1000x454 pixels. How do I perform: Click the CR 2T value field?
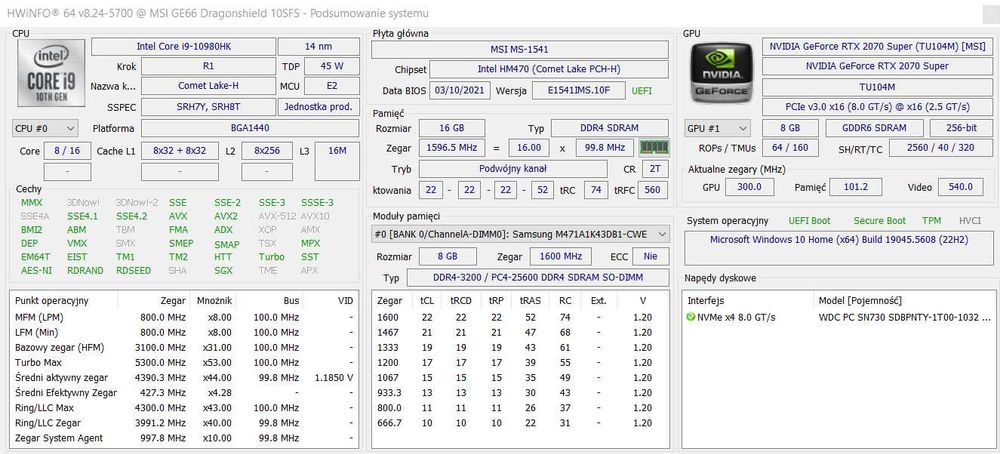click(656, 169)
